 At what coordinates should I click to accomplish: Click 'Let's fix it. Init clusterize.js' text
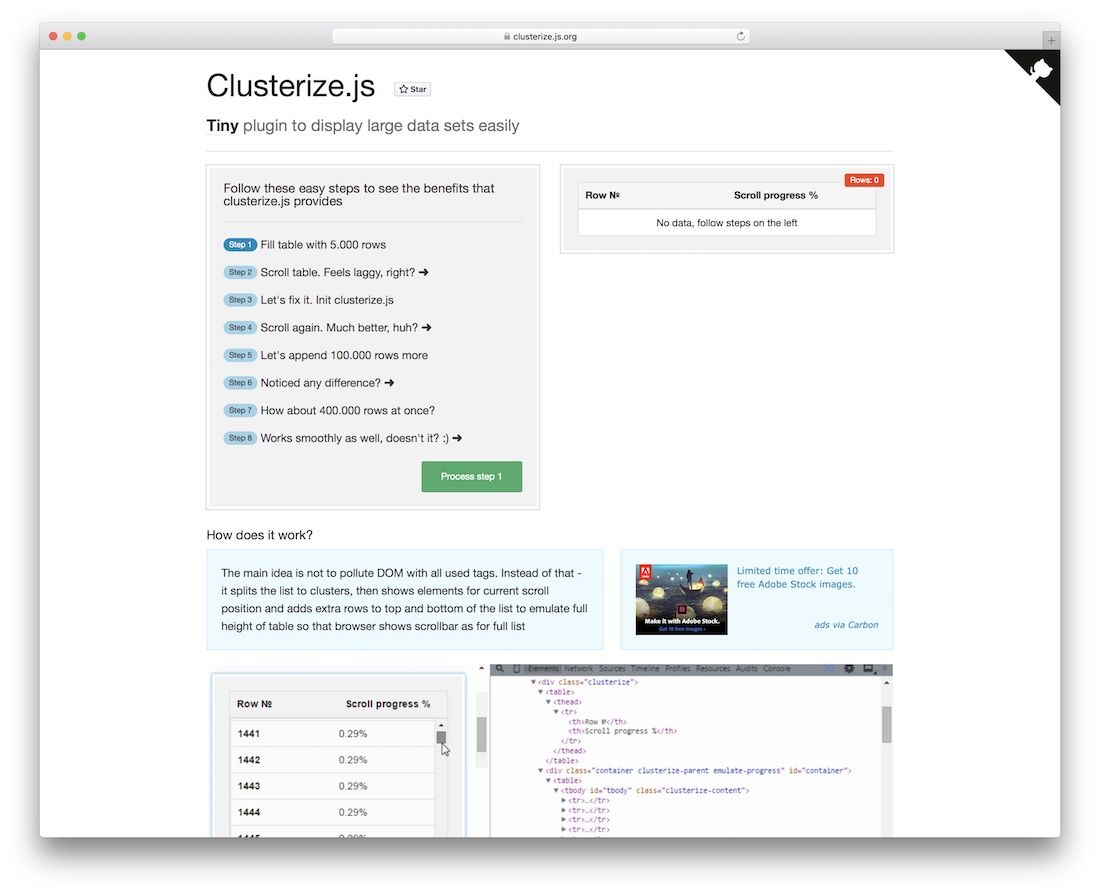(327, 300)
